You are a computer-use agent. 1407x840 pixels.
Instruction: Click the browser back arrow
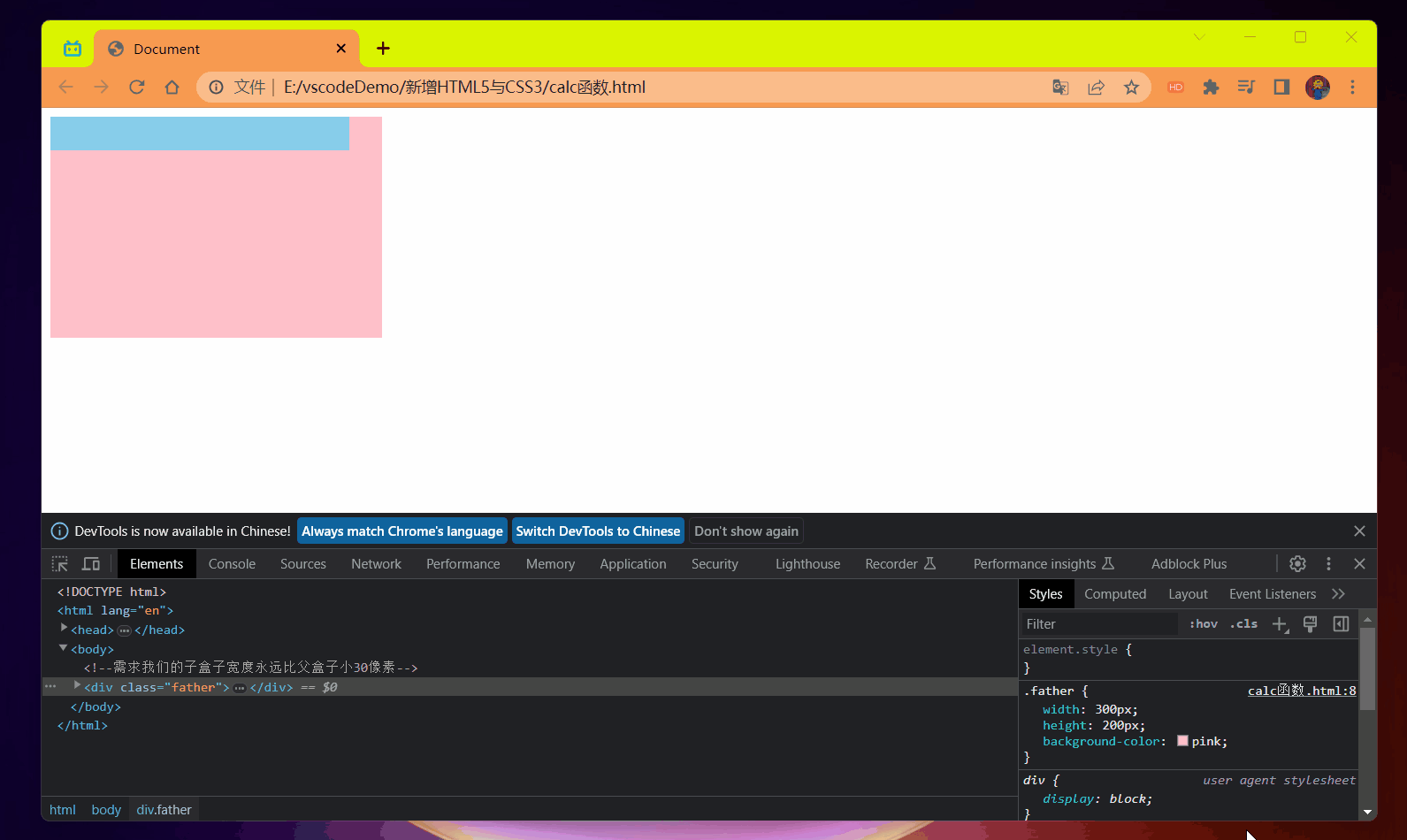pos(65,87)
